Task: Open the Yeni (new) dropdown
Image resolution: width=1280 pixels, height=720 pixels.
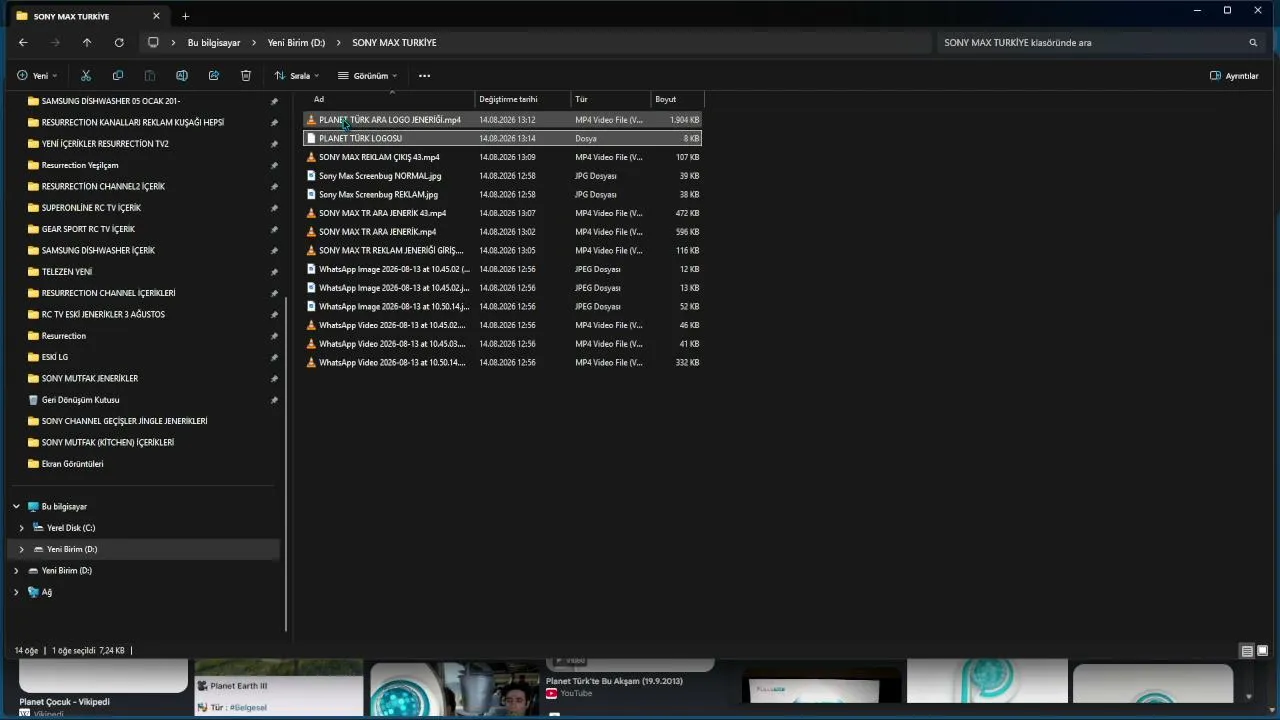Action: pyautogui.click(x=37, y=76)
